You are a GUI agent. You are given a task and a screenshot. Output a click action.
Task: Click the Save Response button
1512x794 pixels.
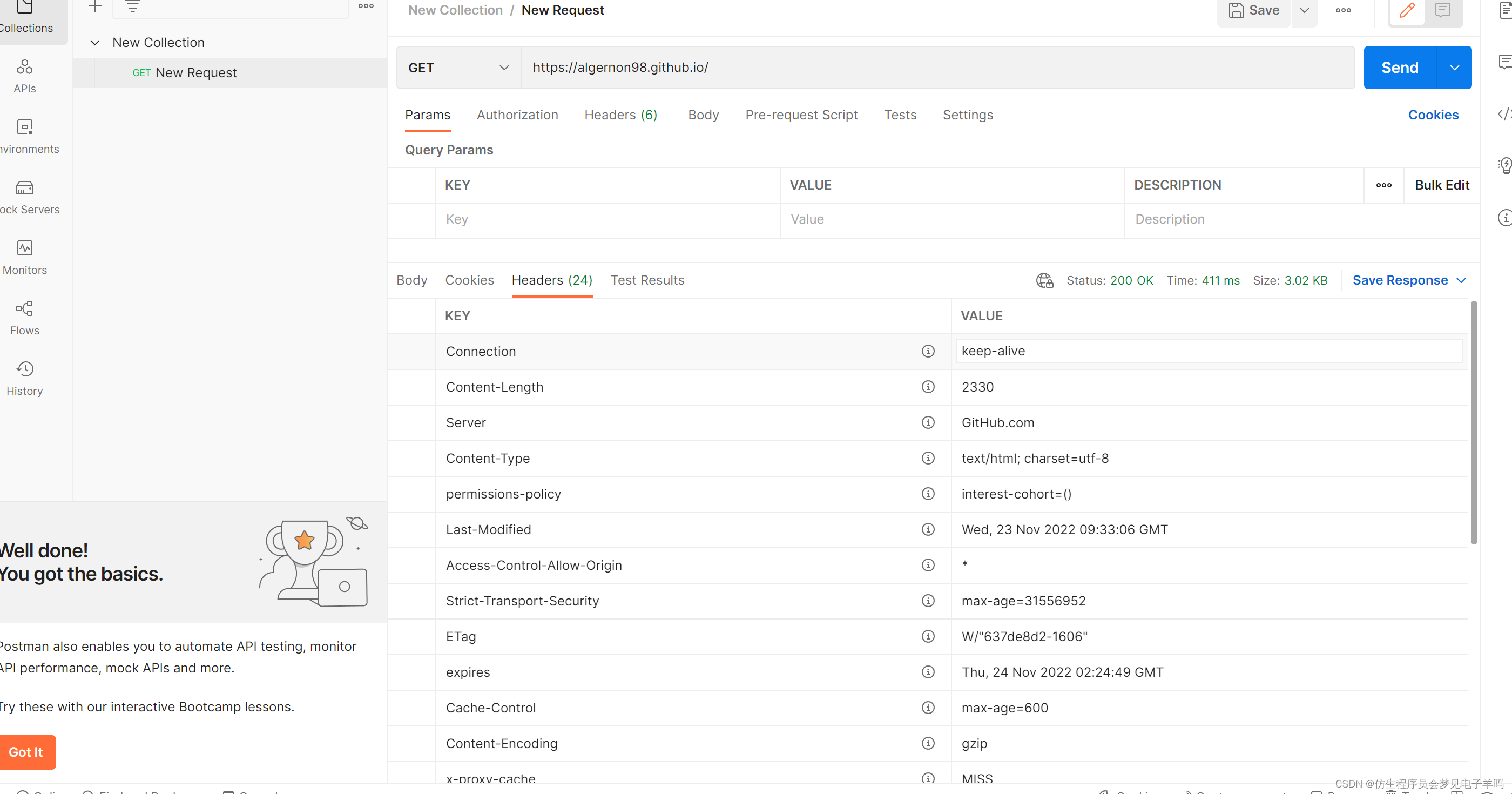pyautogui.click(x=1400, y=280)
